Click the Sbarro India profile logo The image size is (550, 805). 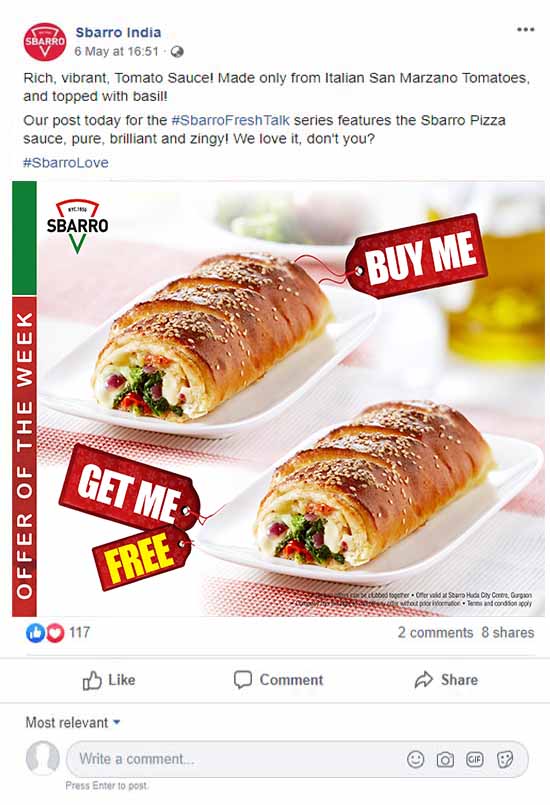click(45, 42)
